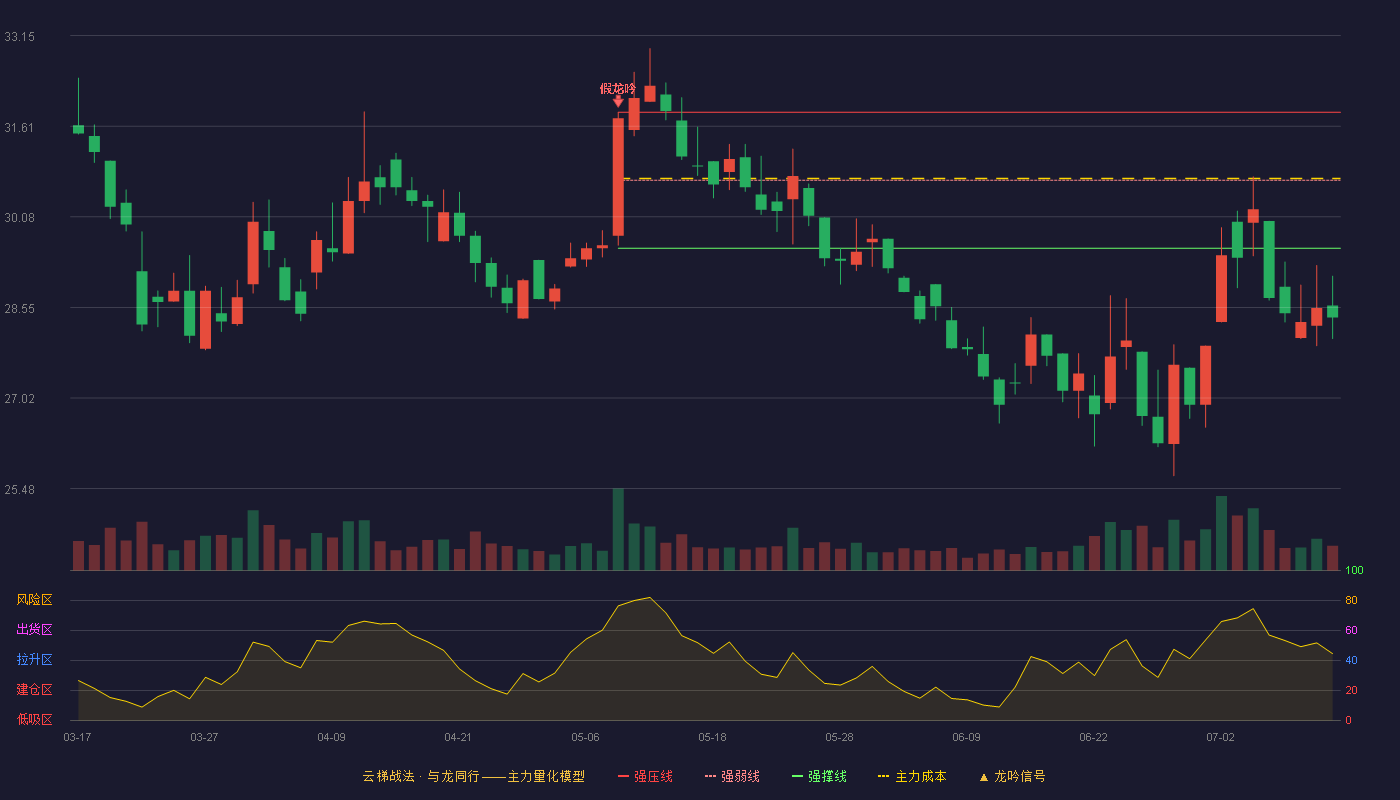The height and width of the screenshot is (800, 1400).
Task: Click the 假龙吟 red down-arrow marker
Action: 618,101
